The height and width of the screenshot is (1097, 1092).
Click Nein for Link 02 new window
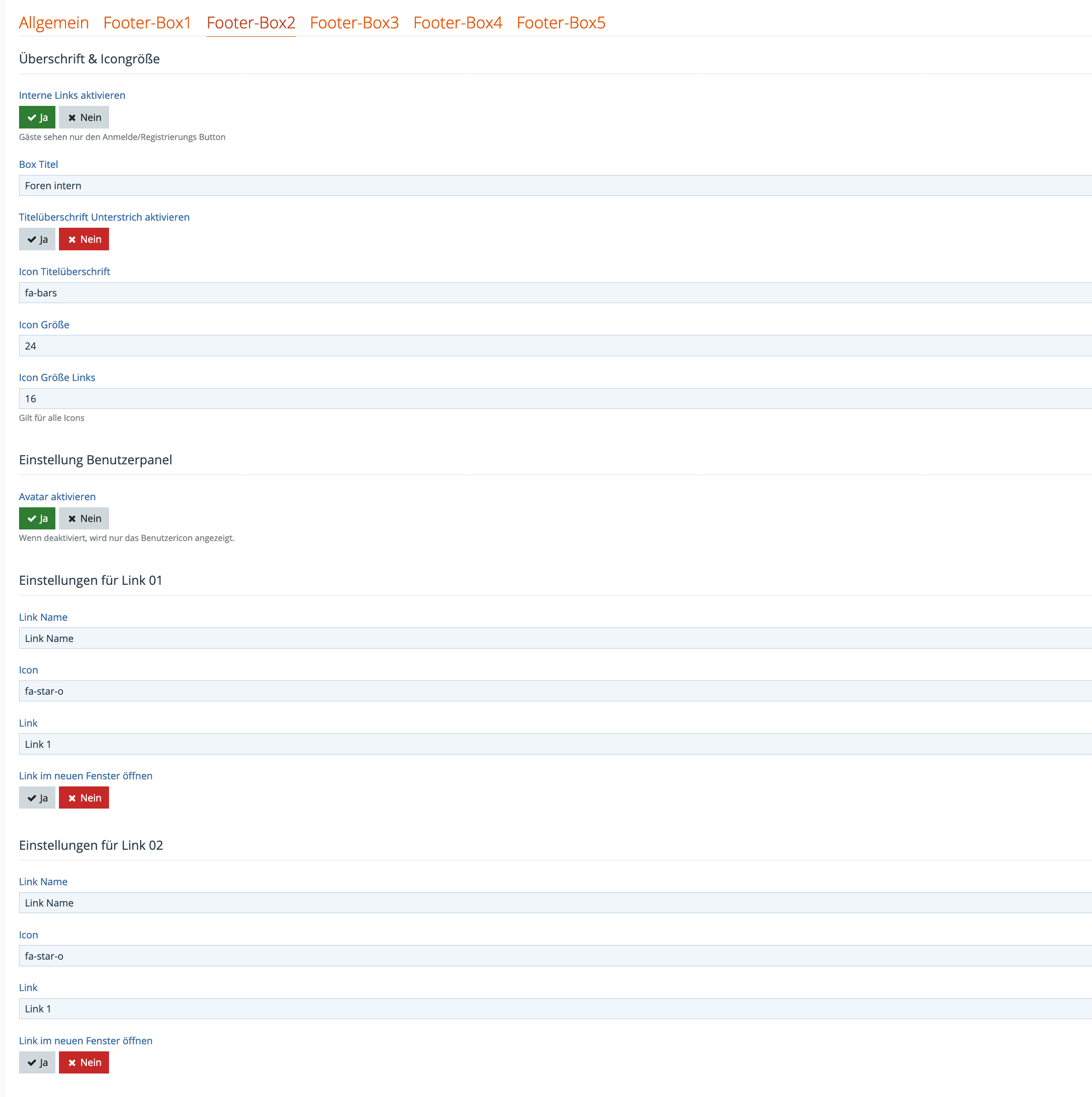coord(84,1062)
